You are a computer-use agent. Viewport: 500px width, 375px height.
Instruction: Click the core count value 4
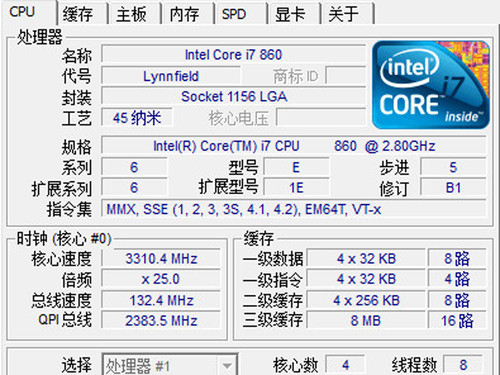(345, 365)
